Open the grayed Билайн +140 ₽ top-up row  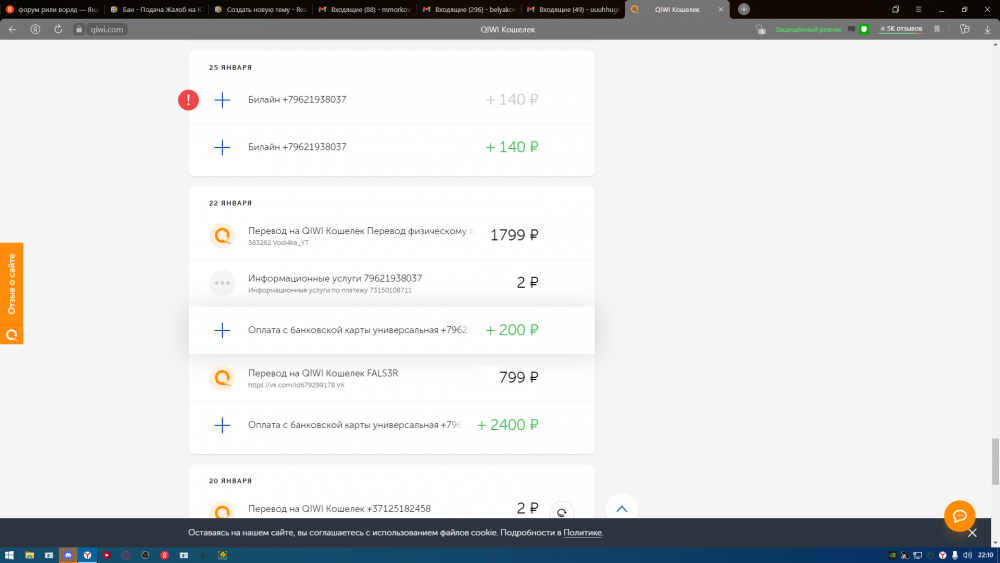tap(392, 100)
